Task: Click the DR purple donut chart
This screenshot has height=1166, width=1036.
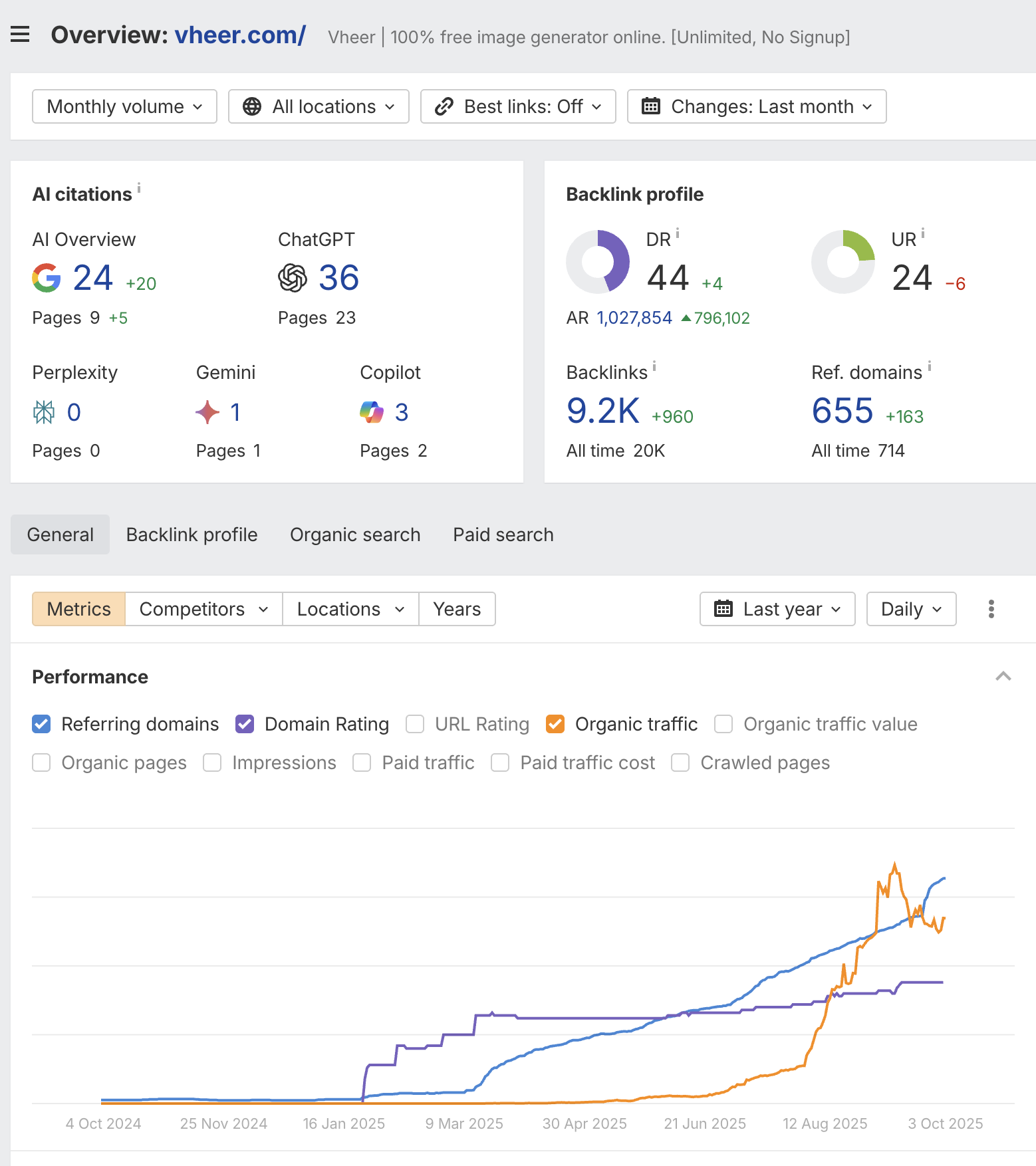Action: tap(597, 262)
